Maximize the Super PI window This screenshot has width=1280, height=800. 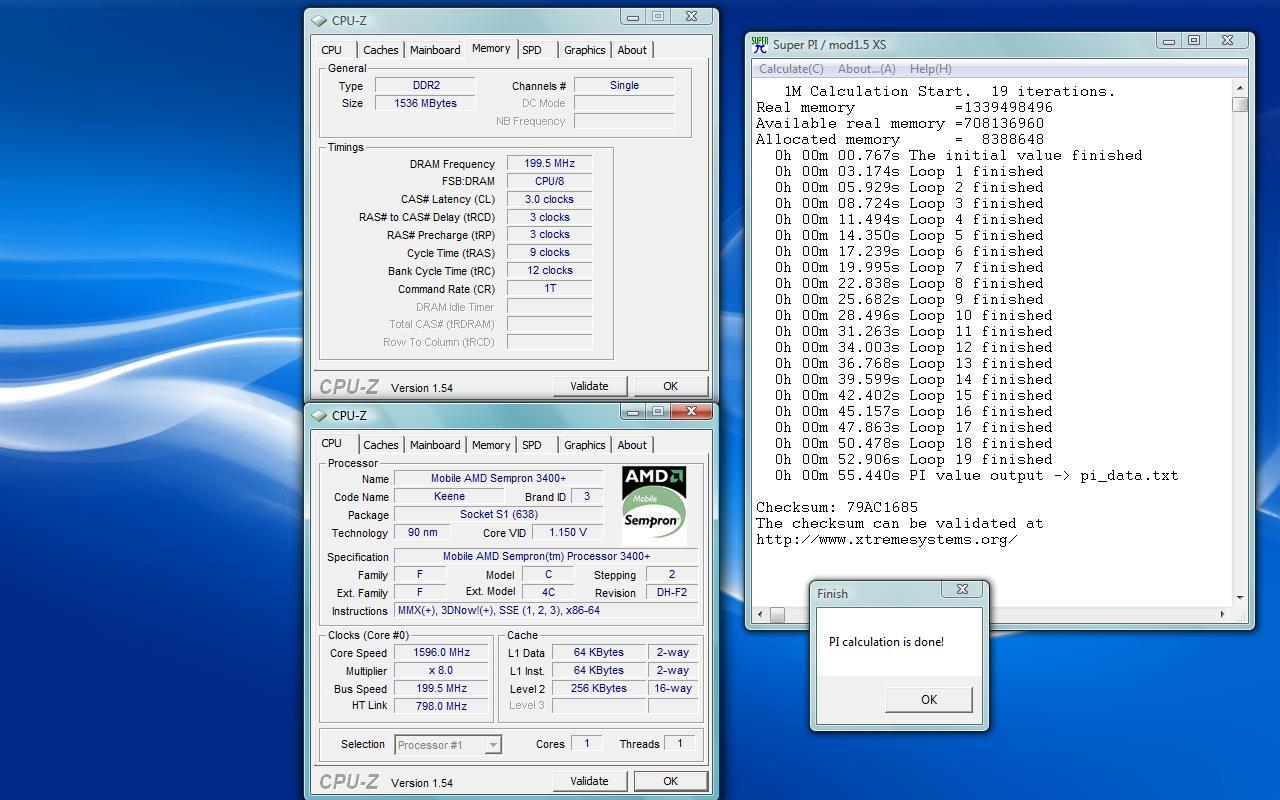coord(1193,40)
